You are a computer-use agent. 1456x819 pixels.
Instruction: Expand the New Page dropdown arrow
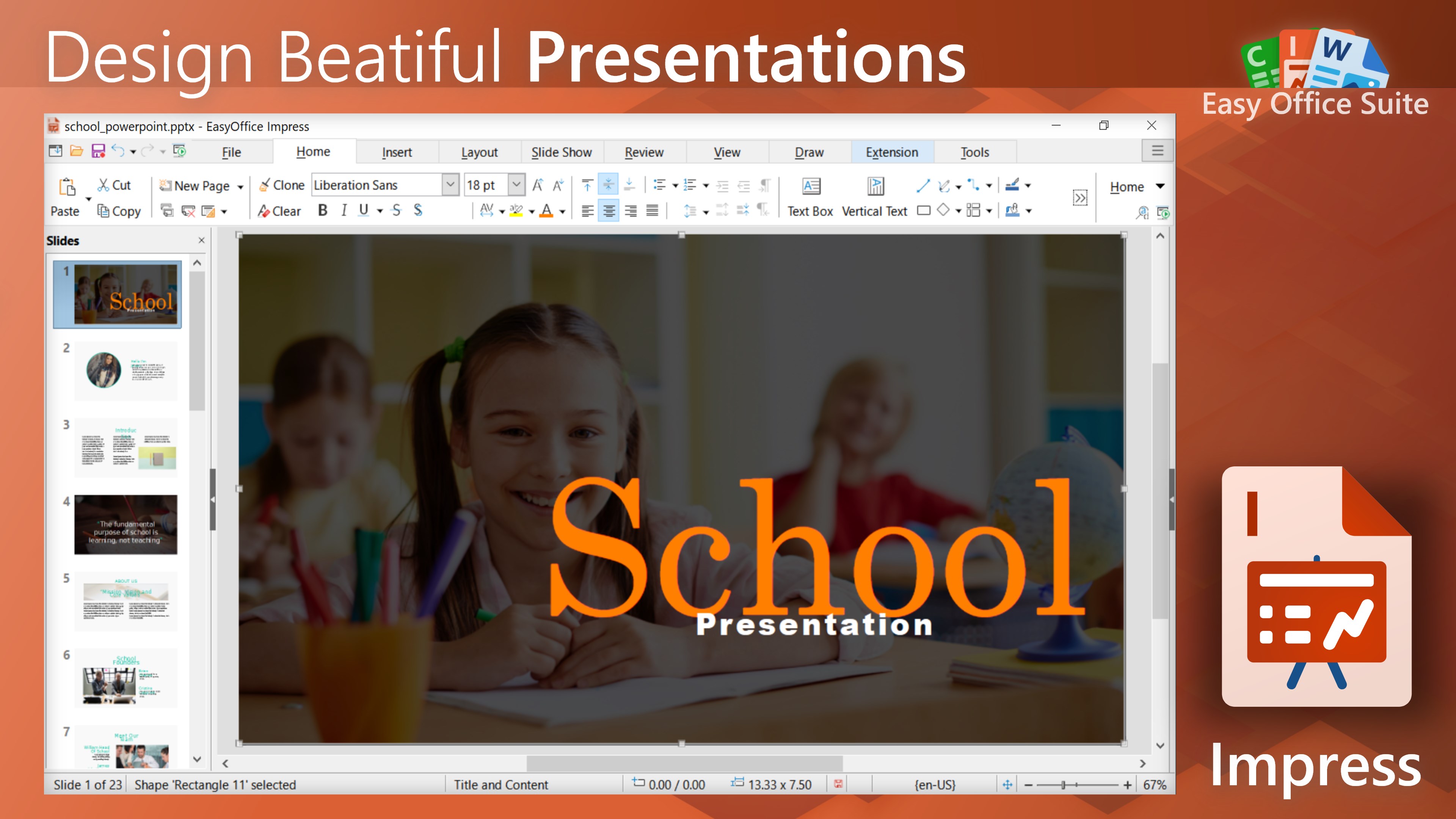pyautogui.click(x=240, y=187)
